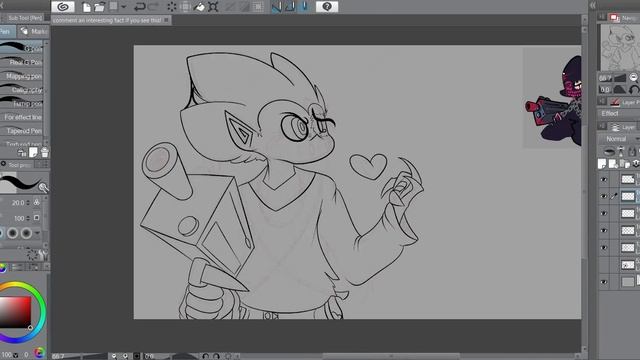This screenshot has height=360, width=640.
Task: Create a new canvas document
Action: pos(86,7)
